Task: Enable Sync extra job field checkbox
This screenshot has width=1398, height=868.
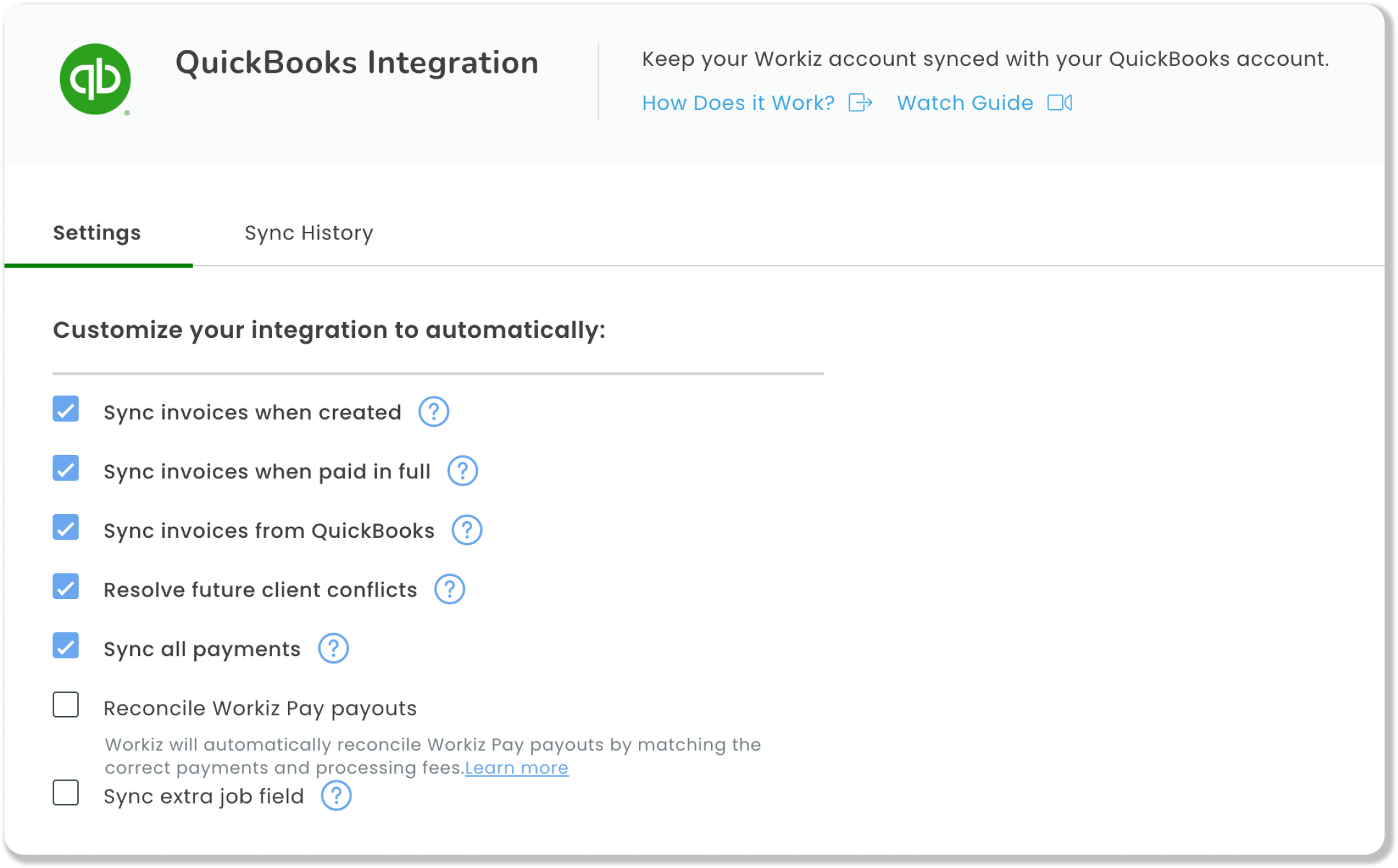Action: coord(66,793)
